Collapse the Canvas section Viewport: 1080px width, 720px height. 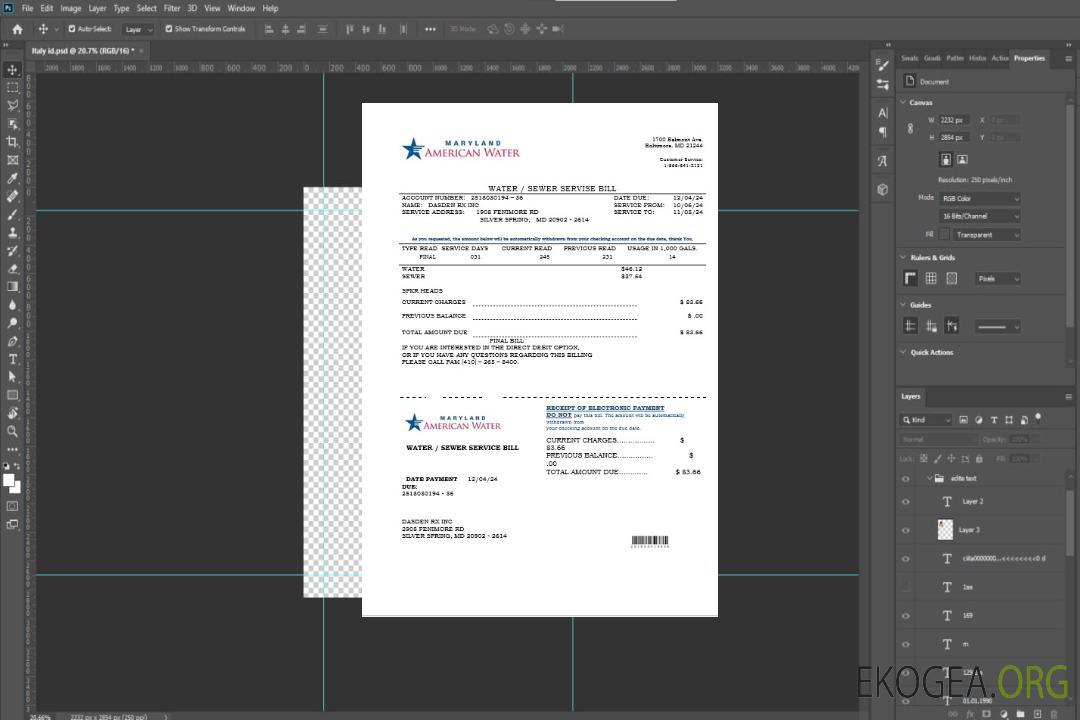904,102
